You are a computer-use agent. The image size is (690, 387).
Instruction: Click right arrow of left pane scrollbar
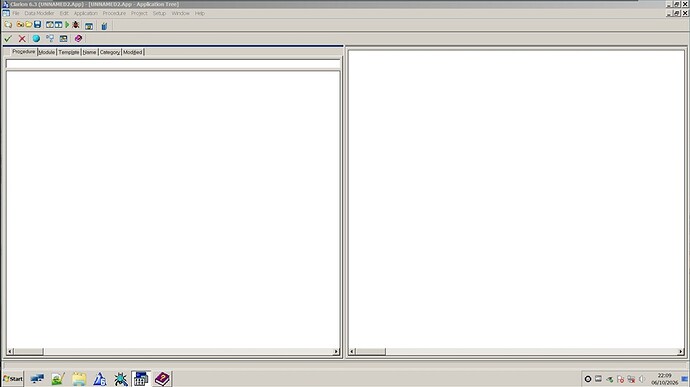click(336, 351)
